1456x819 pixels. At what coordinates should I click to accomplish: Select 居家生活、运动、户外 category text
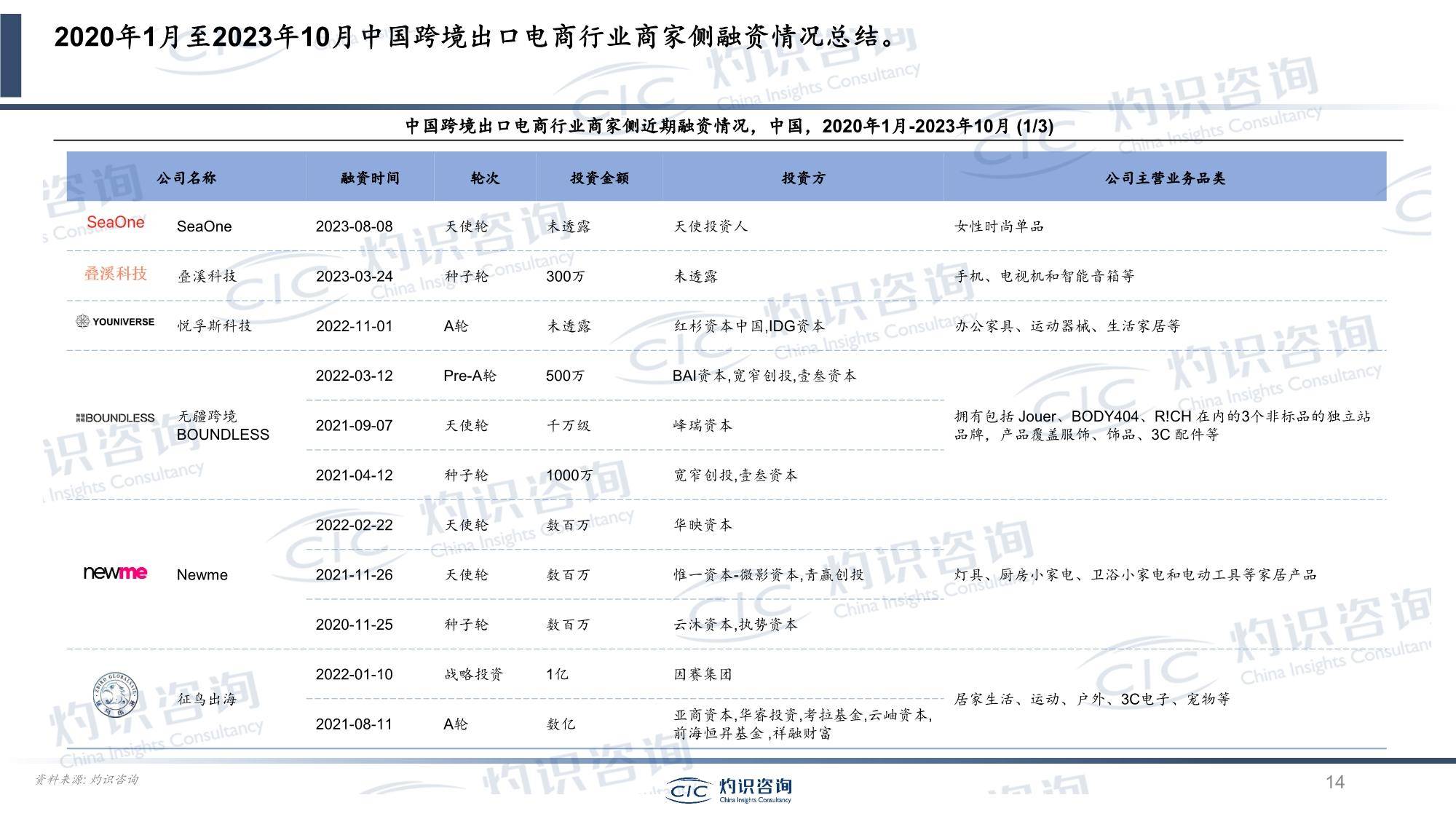coord(1092,699)
